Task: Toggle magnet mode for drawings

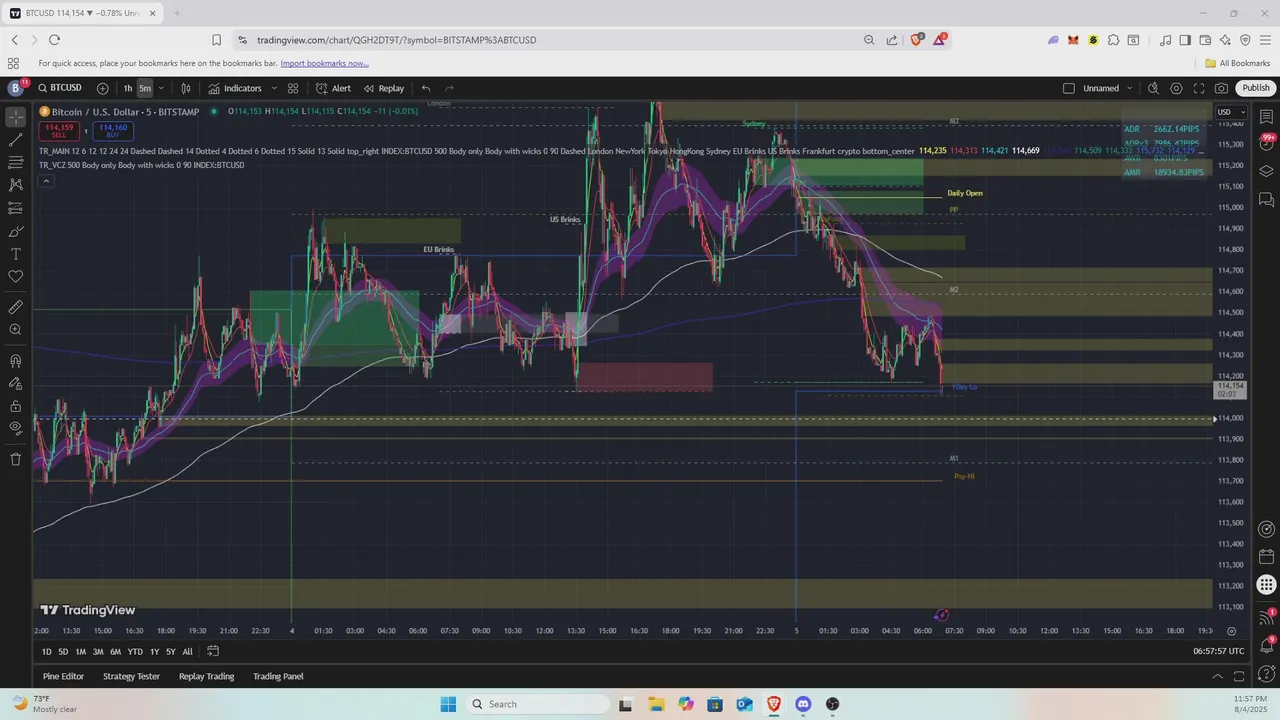Action: pos(16,360)
